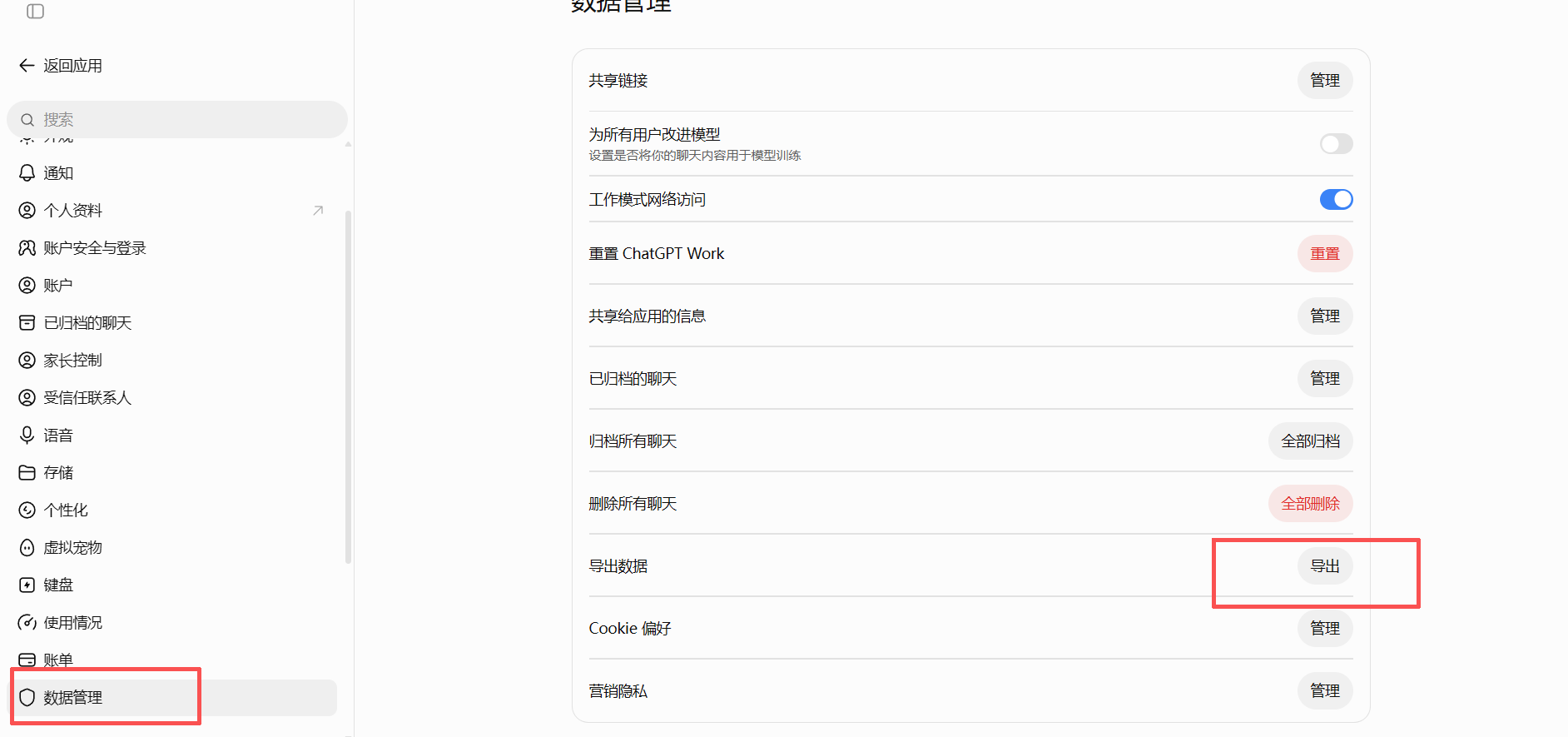Viewport: 1568px width, 737px height.
Task: Click the card icon for 账单
Action: [27, 660]
